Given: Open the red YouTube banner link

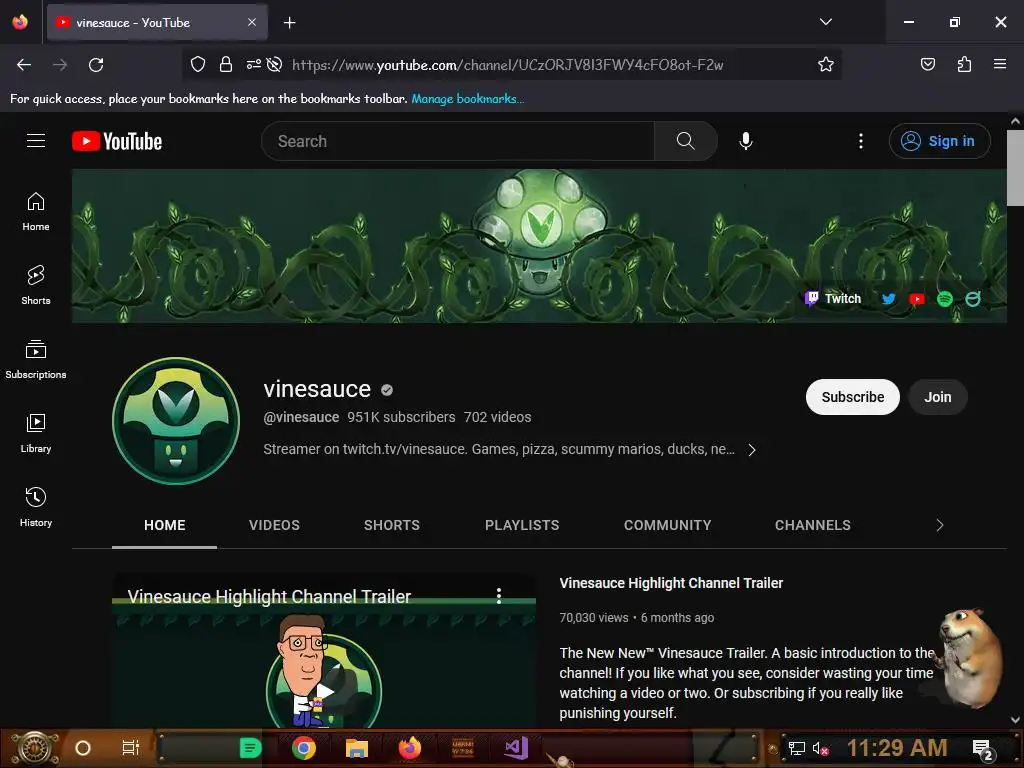Looking at the screenshot, I should (916, 299).
